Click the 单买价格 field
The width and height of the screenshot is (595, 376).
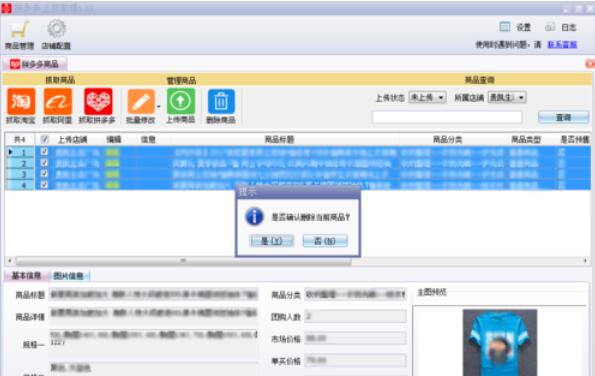pos(356,360)
